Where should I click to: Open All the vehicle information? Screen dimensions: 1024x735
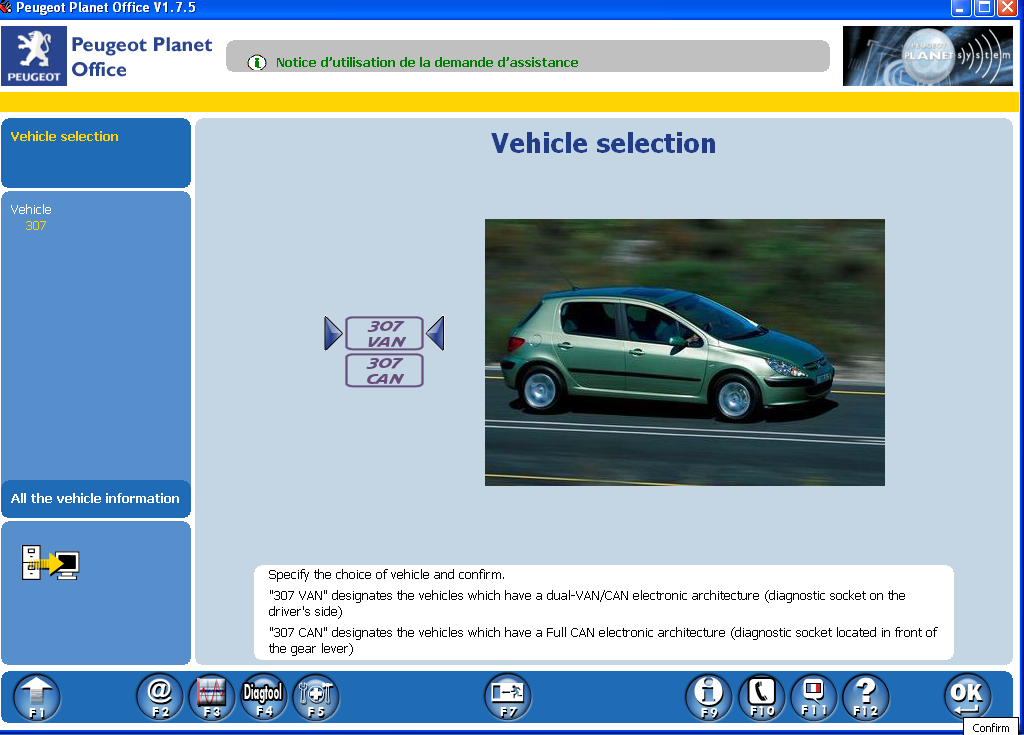(x=96, y=498)
